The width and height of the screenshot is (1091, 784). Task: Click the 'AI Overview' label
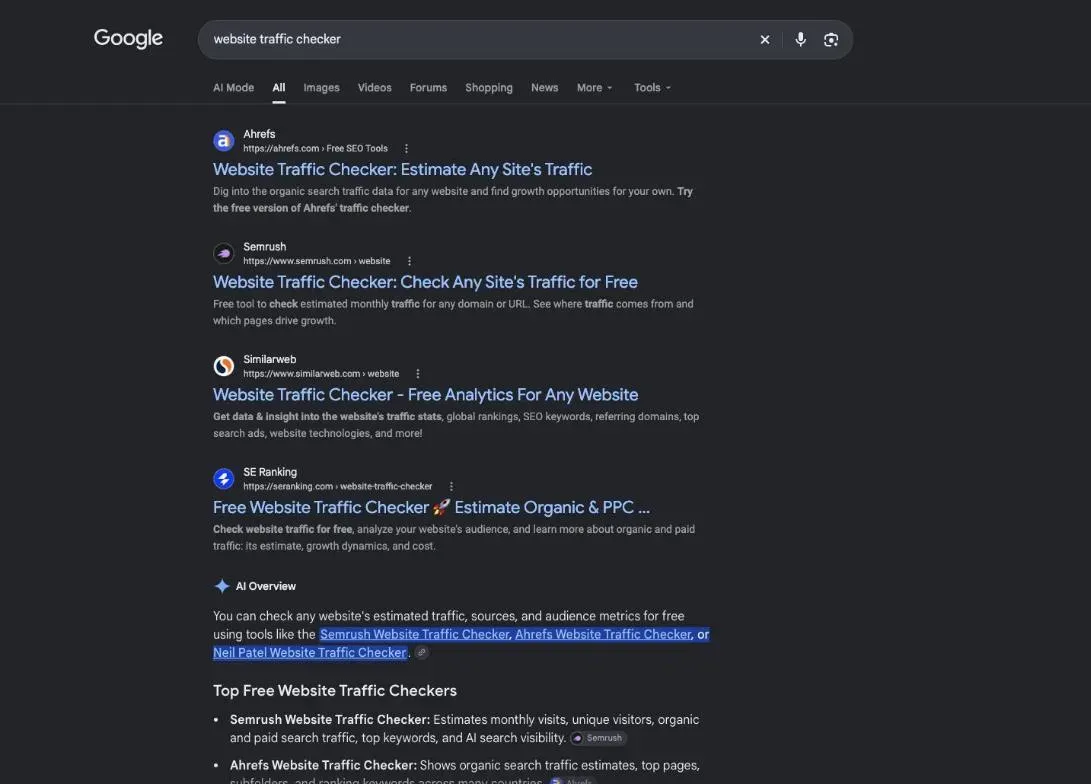click(x=266, y=586)
